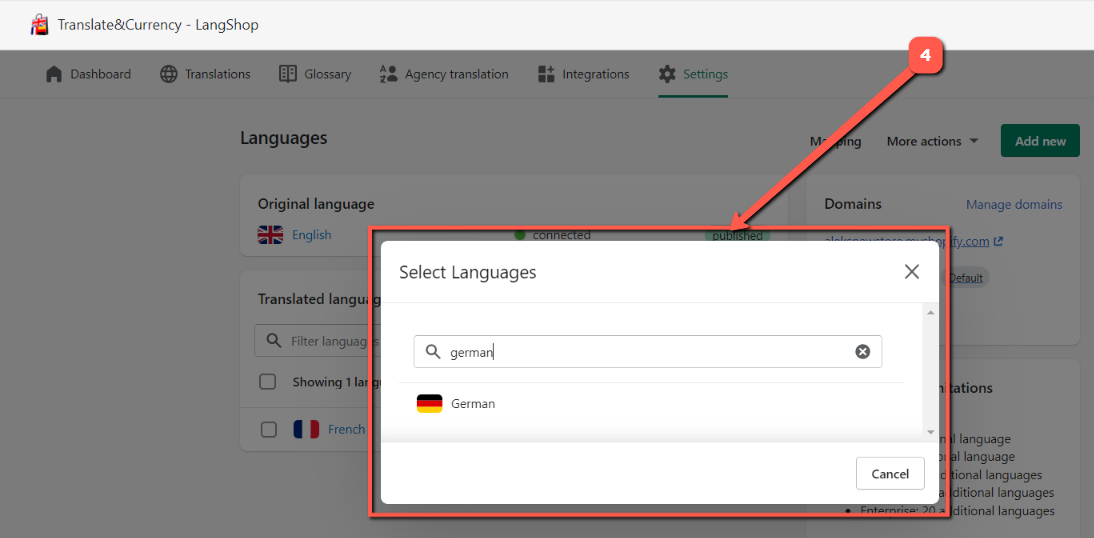Click the German flag icon

(x=429, y=403)
